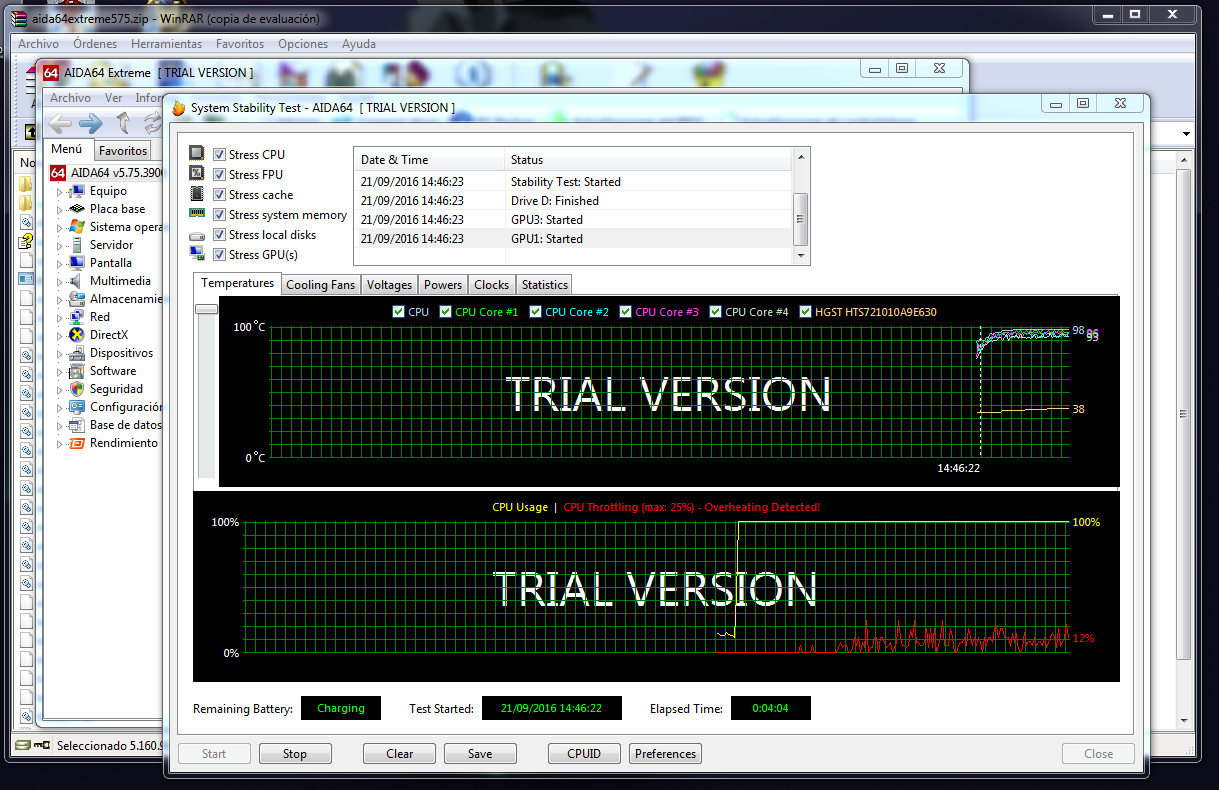1219x790 pixels.
Task: Toggle the CPU Core #3 graph checkbox
Action: (x=626, y=312)
